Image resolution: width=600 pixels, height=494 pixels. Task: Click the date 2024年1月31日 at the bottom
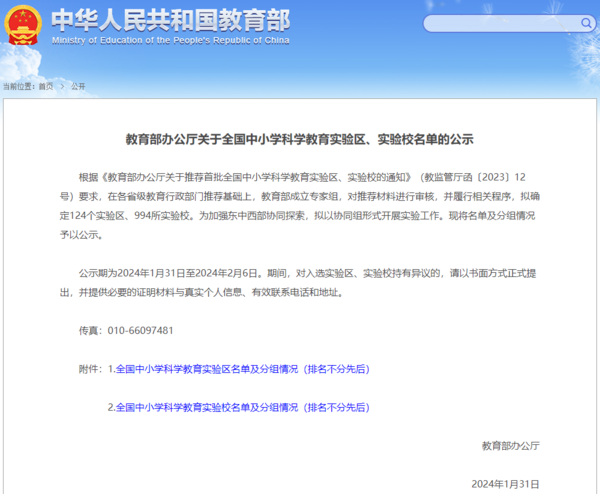click(x=505, y=484)
